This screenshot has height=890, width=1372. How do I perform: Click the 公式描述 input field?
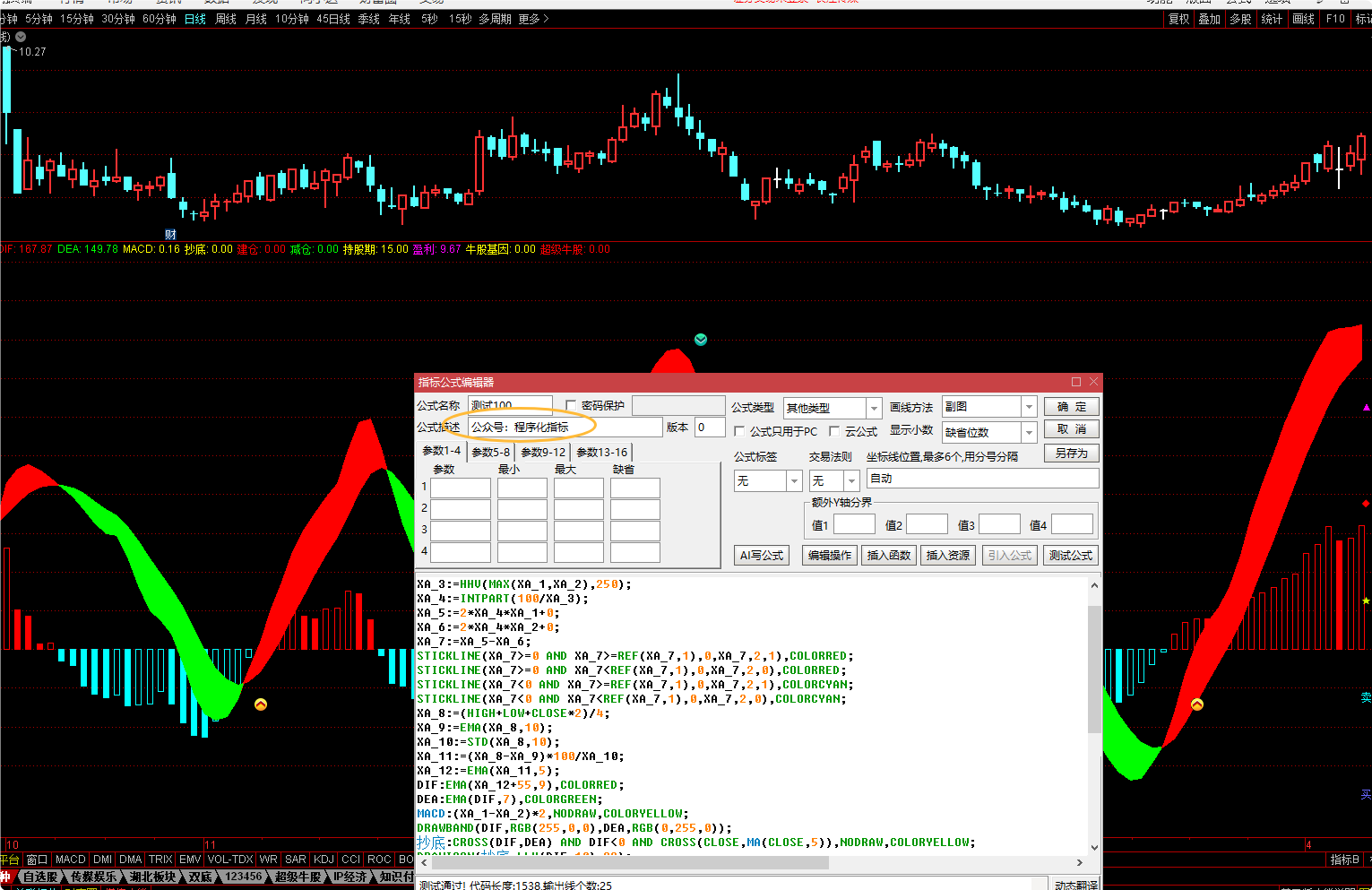[565, 428]
